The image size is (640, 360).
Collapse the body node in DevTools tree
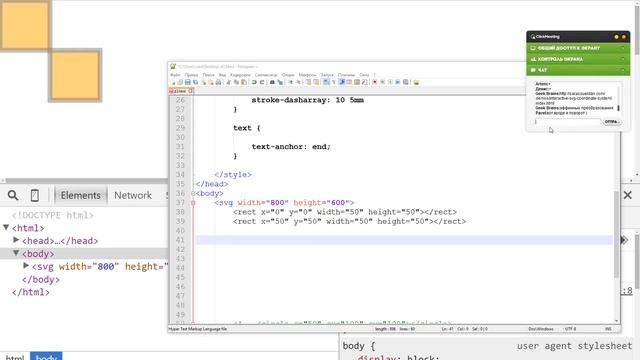[x=16, y=253]
